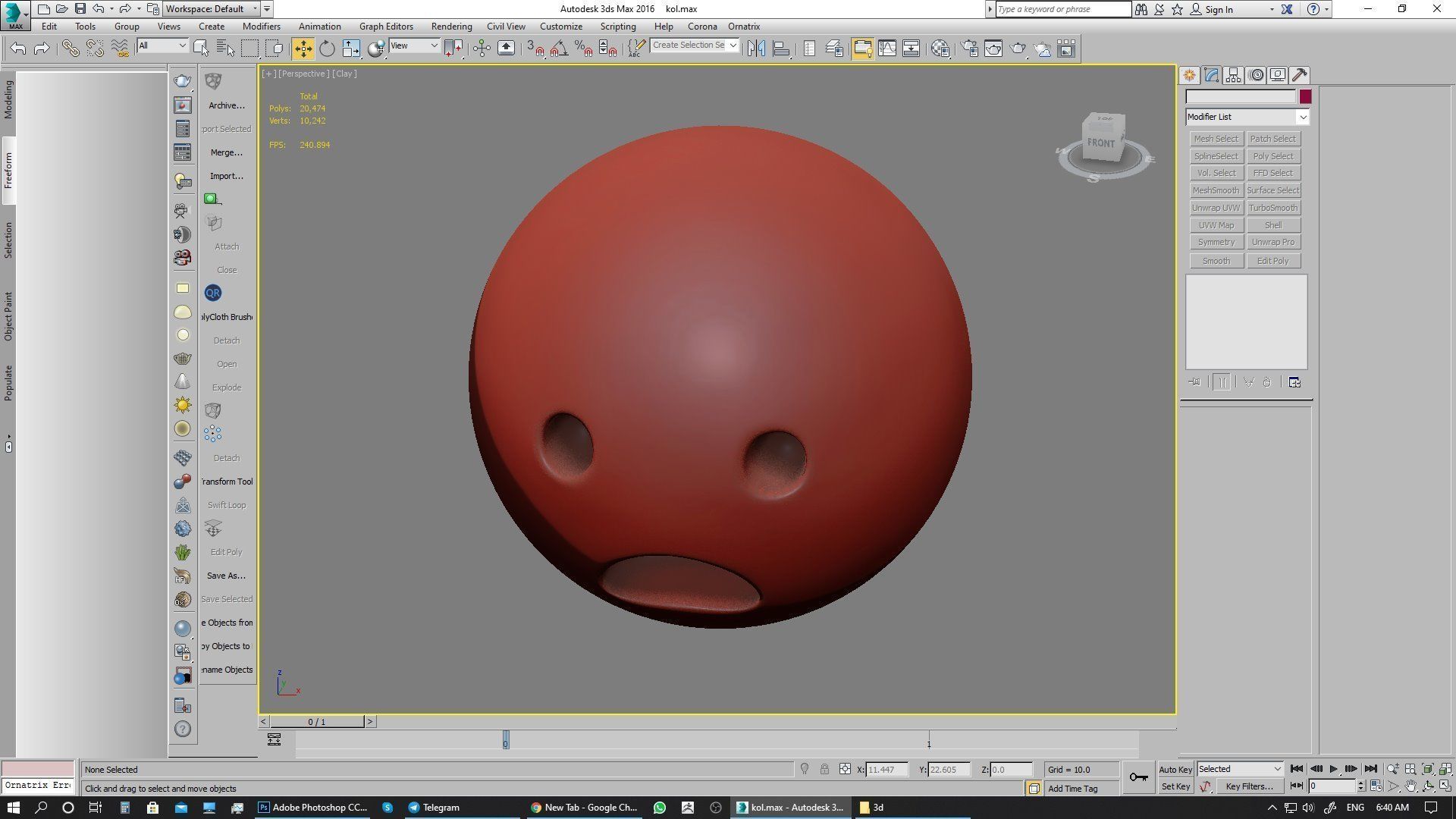Toggle Percent Snap
The image size is (1456, 819).
(584, 49)
